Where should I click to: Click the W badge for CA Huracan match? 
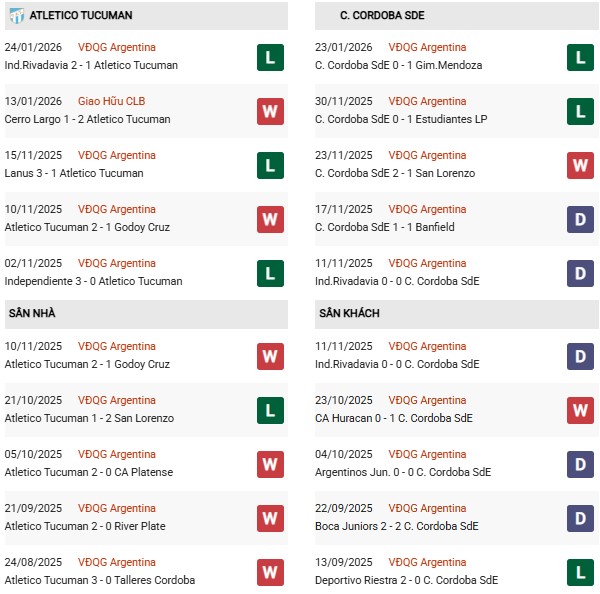580,410
